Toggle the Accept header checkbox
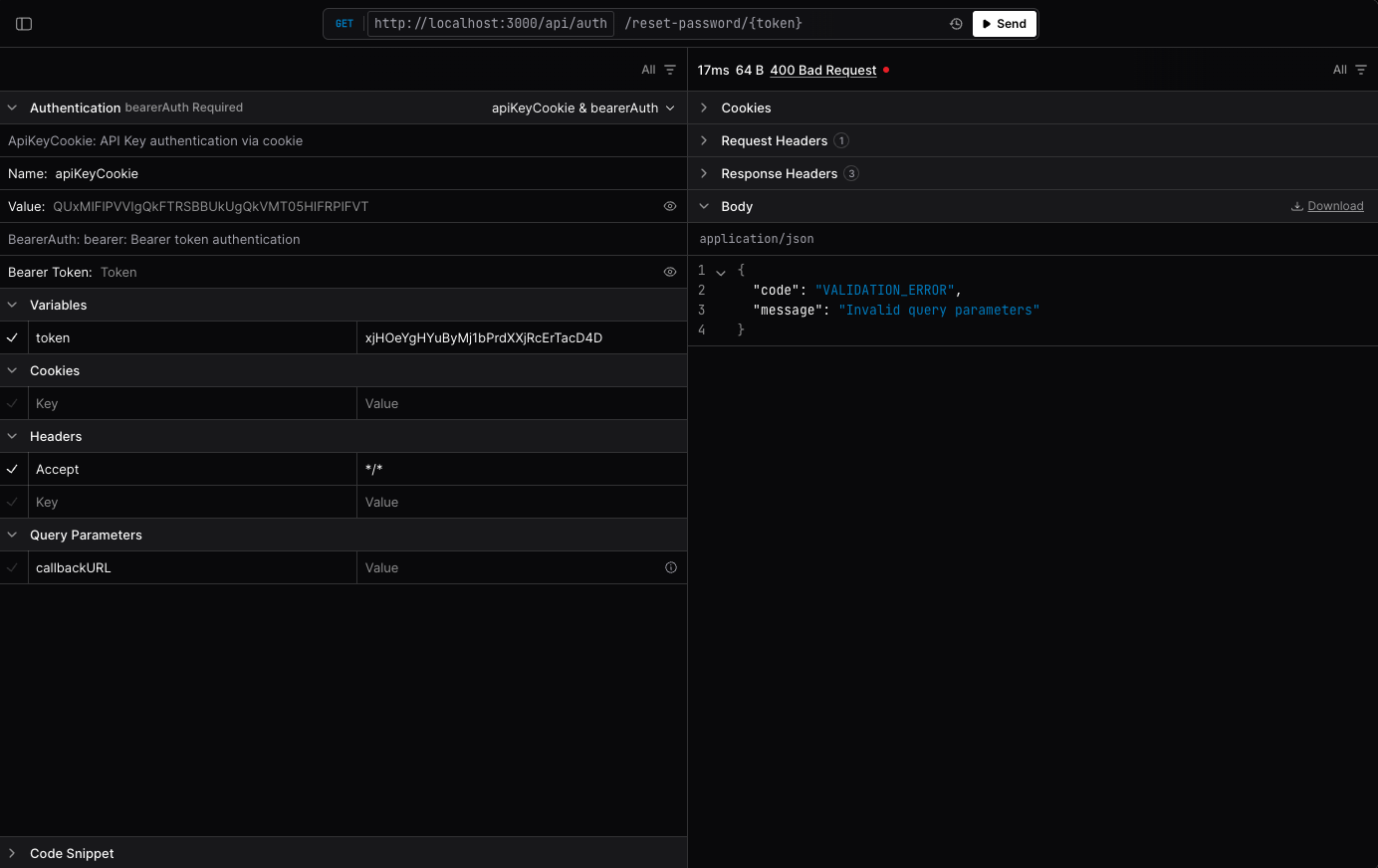This screenshot has width=1378, height=868. coord(13,469)
